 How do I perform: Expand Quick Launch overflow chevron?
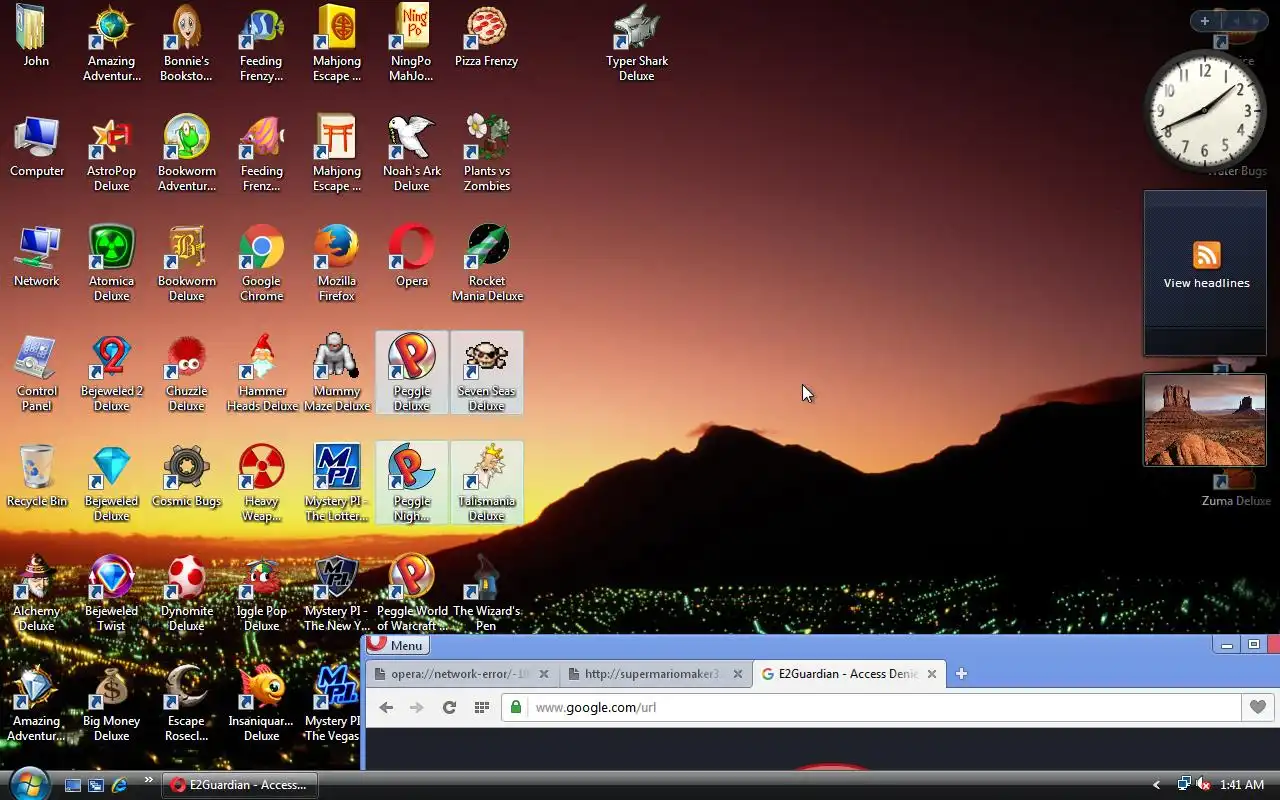click(149, 780)
